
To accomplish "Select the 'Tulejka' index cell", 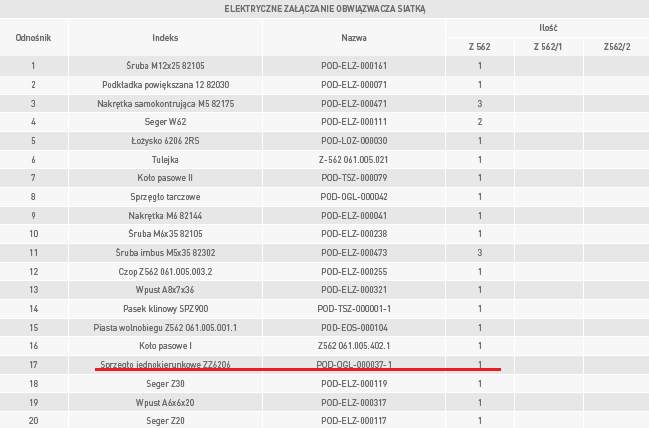I will pyautogui.click(x=165, y=159).
